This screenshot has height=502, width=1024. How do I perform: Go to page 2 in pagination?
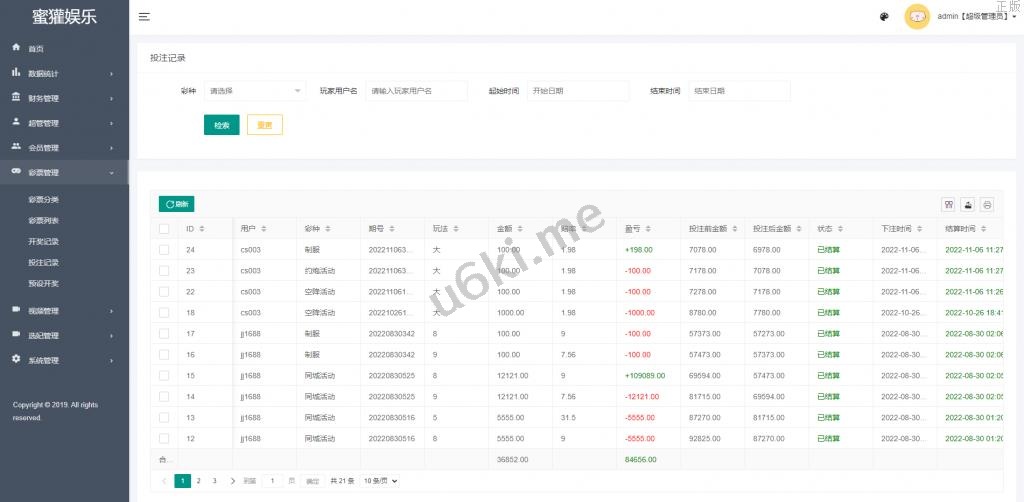point(199,481)
